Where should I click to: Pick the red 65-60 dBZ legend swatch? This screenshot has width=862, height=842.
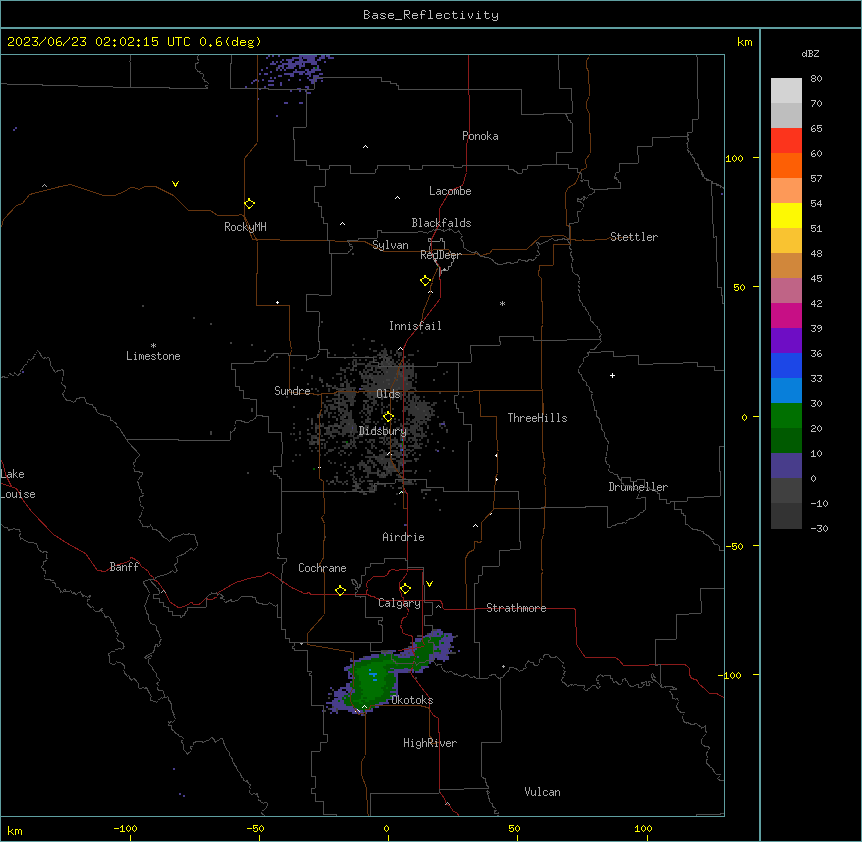point(786,140)
